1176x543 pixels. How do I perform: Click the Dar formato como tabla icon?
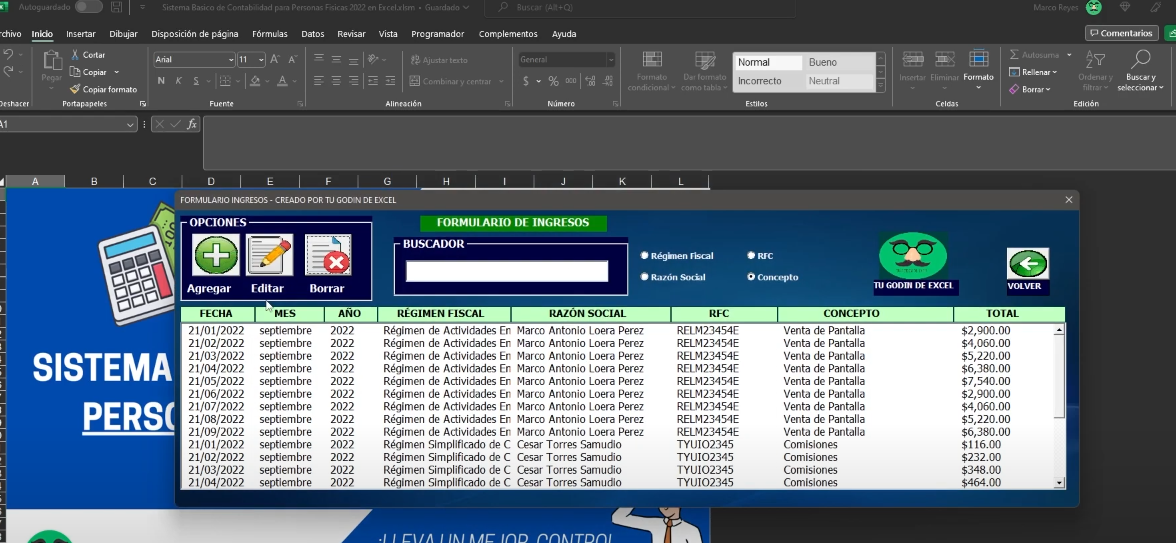[x=705, y=60]
